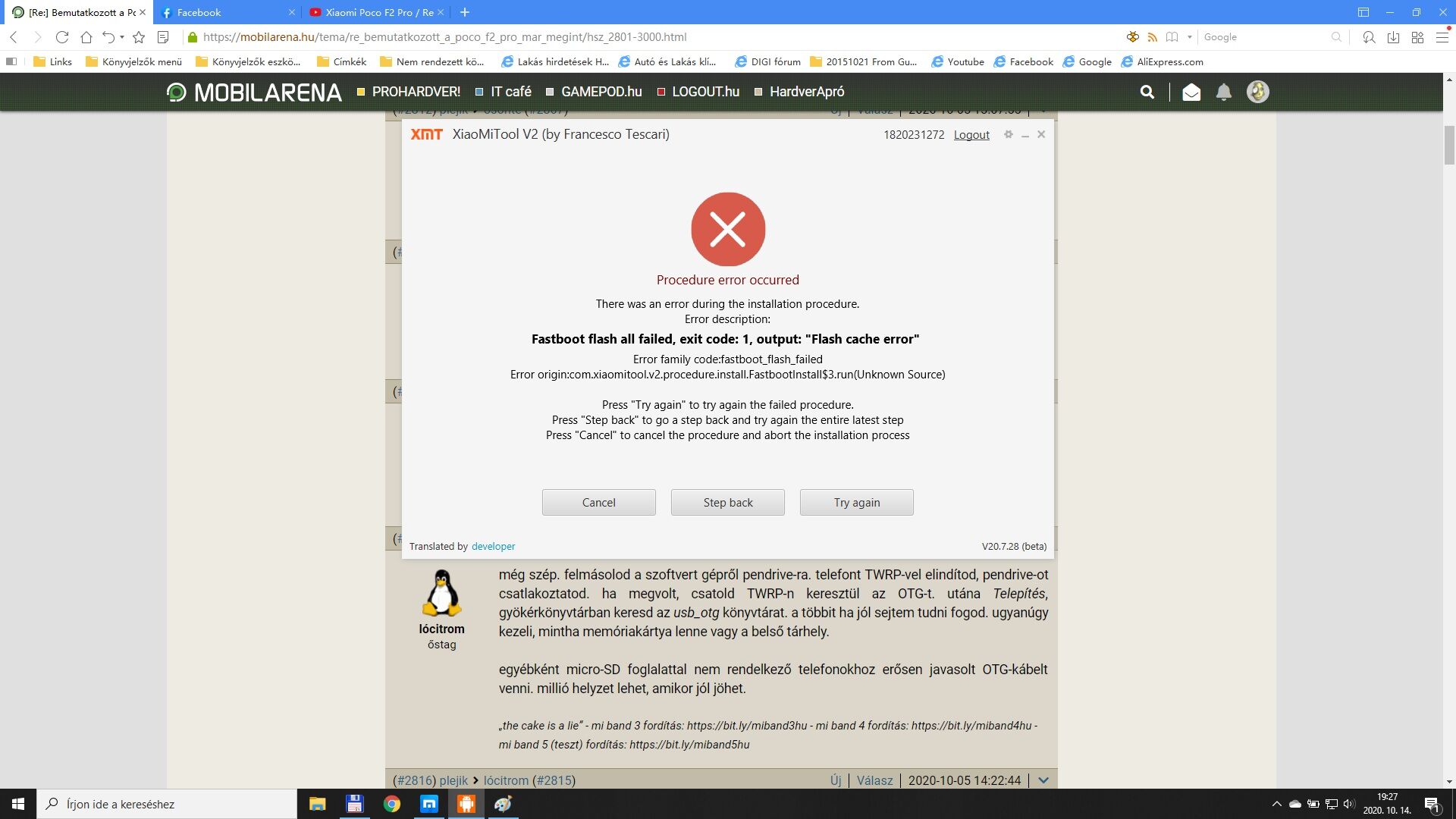Click the Cancel button in XiaoMiTool
The height and width of the screenshot is (819, 1456).
point(598,502)
